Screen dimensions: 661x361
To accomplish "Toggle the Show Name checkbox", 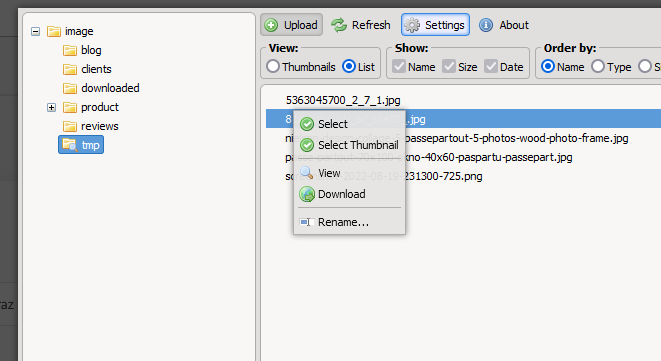I will click(x=399, y=66).
